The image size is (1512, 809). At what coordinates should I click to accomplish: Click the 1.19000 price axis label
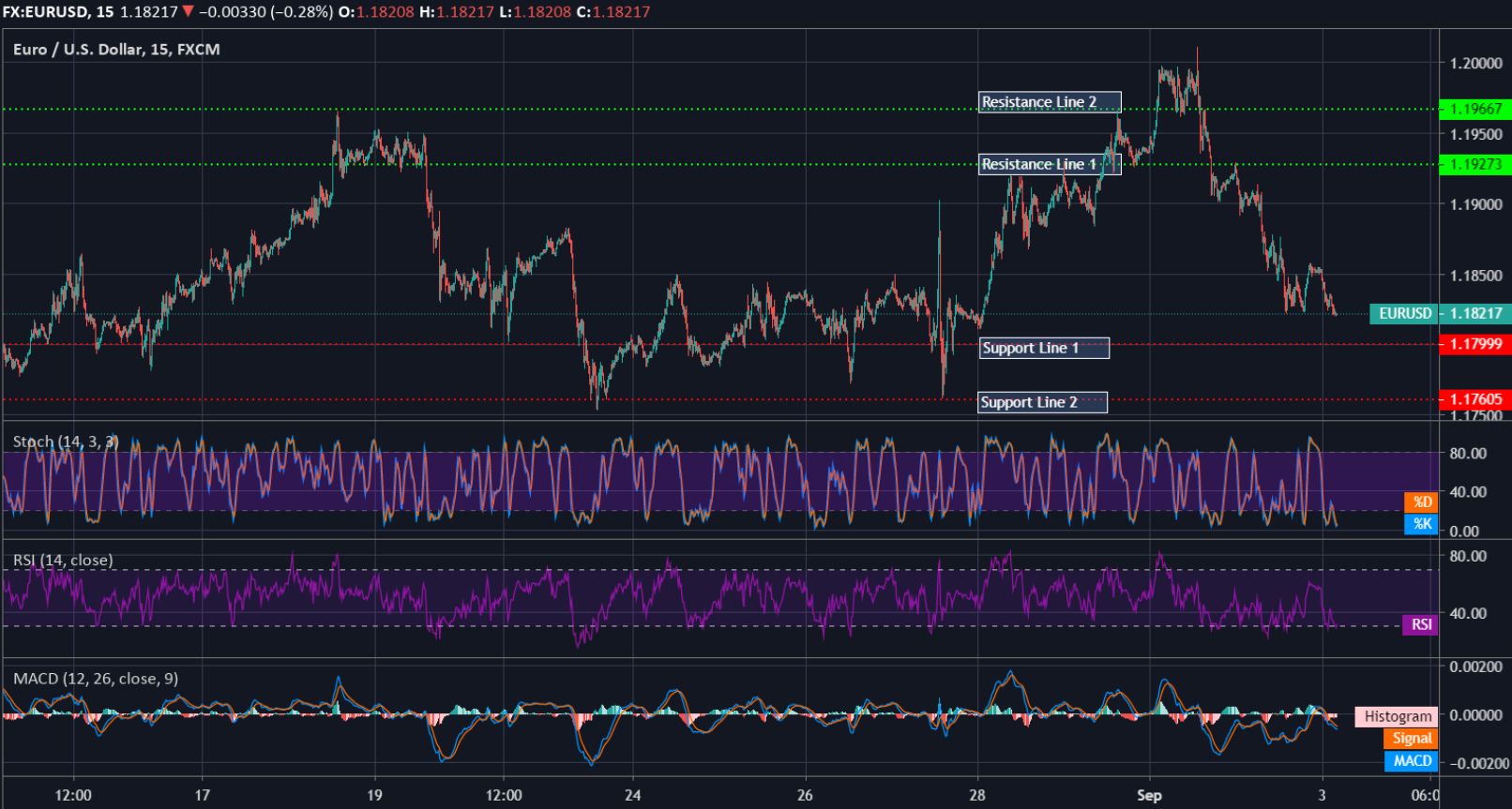click(1475, 204)
